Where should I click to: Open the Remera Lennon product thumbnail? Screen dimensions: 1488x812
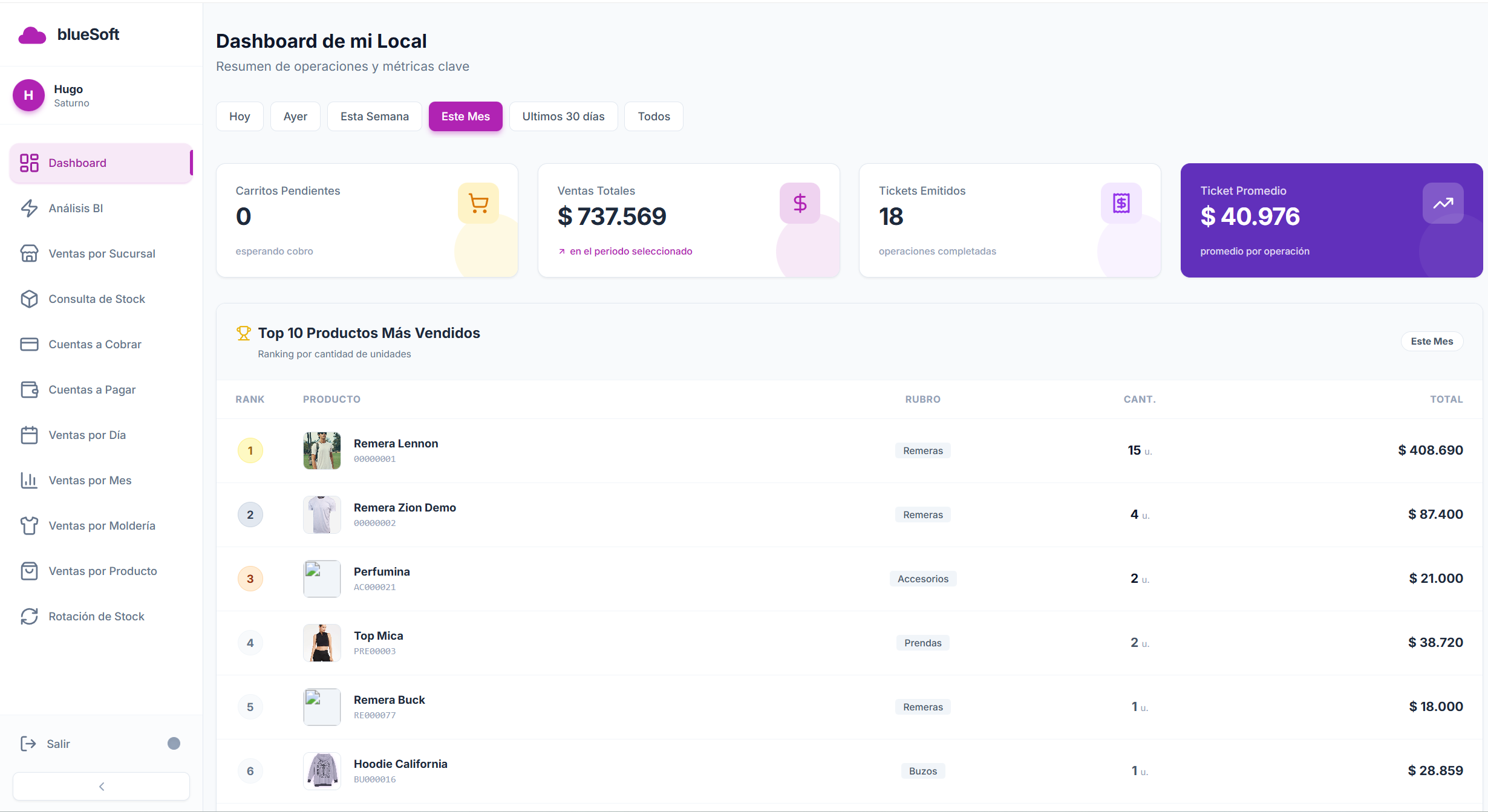pyautogui.click(x=322, y=450)
